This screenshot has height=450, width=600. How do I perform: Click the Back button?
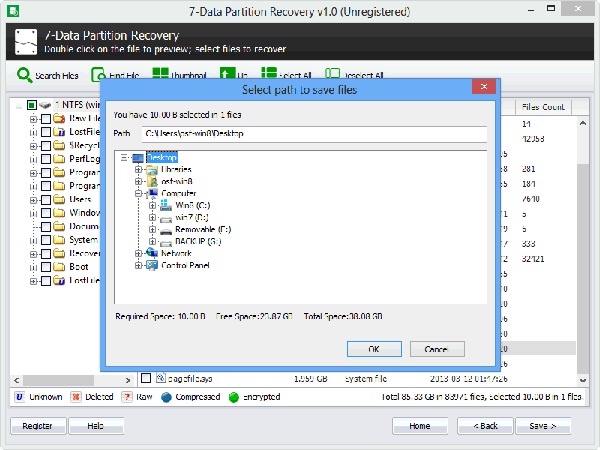coord(485,426)
